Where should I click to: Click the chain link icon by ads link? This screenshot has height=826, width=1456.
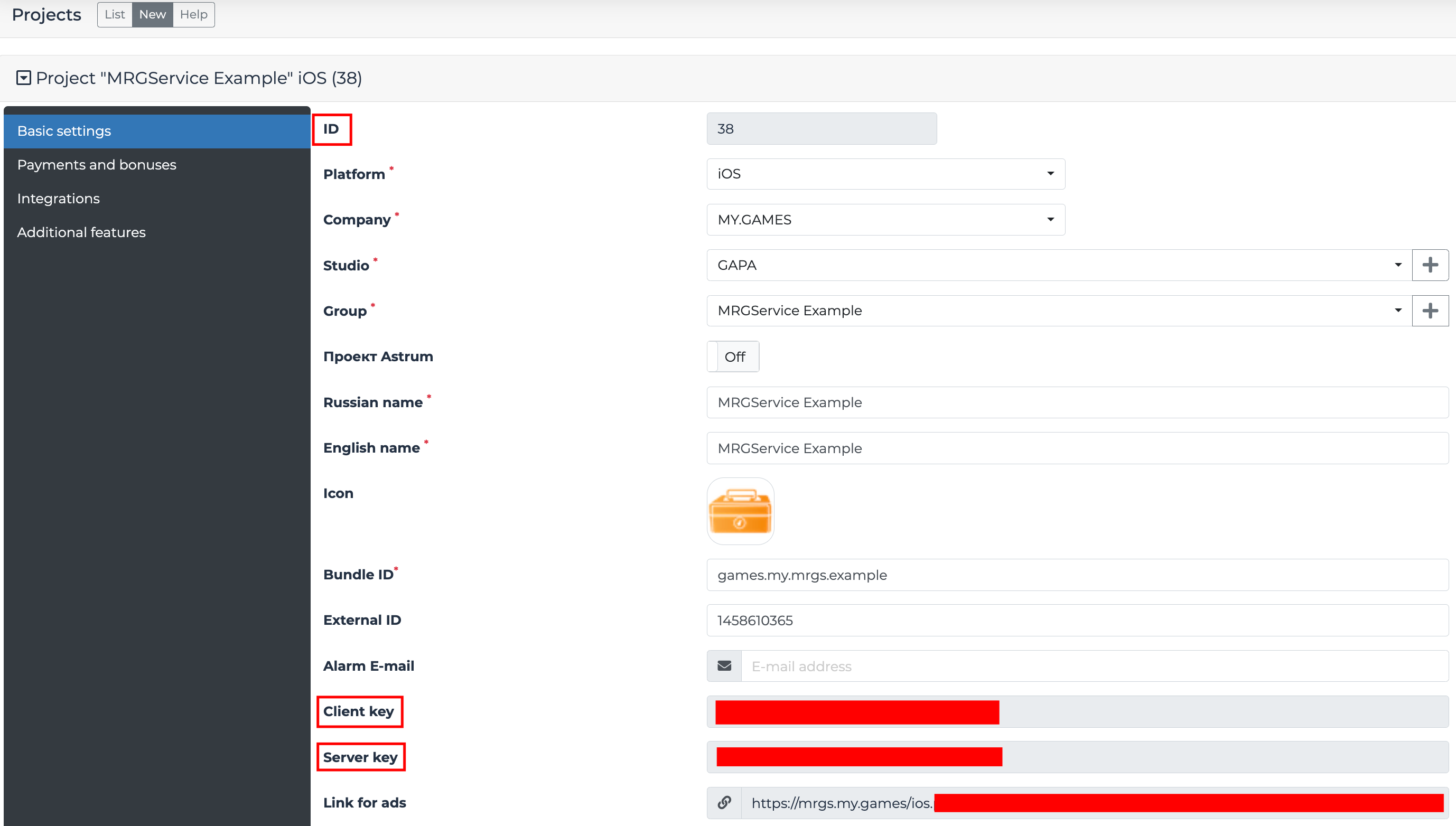pos(724,803)
